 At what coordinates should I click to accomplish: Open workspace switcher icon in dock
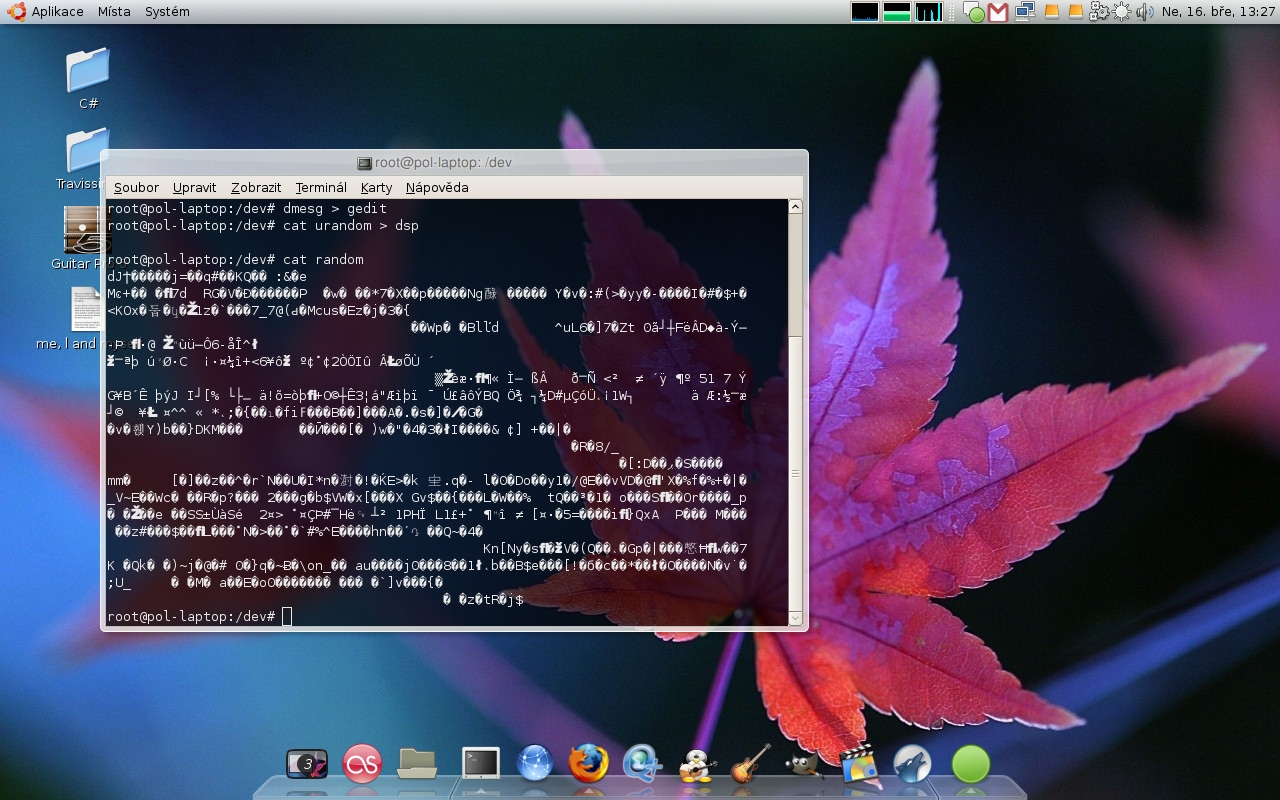(x=307, y=765)
